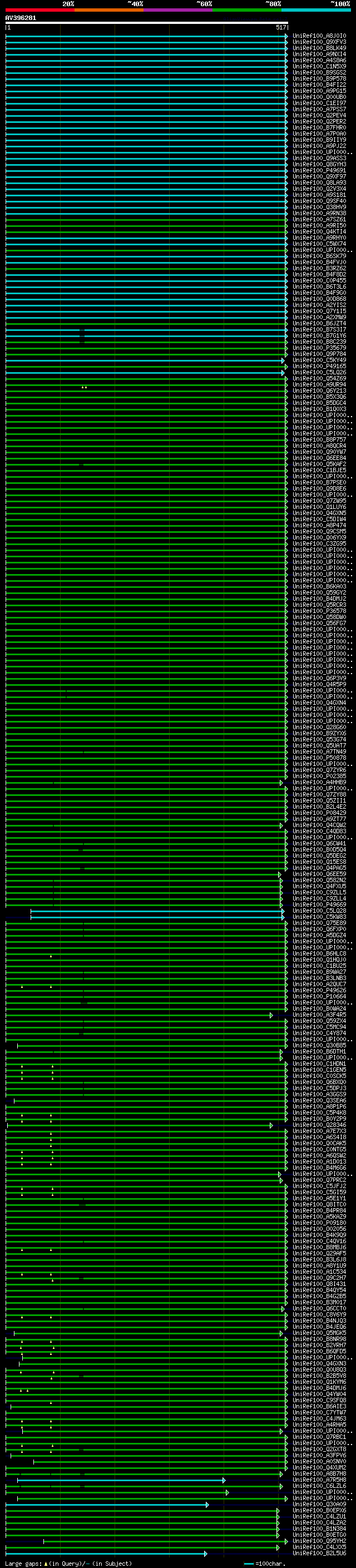The height and width of the screenshot is (1568, 356).
Task: Click the purple ~60% identity legend bar
Action: point(177,10)
